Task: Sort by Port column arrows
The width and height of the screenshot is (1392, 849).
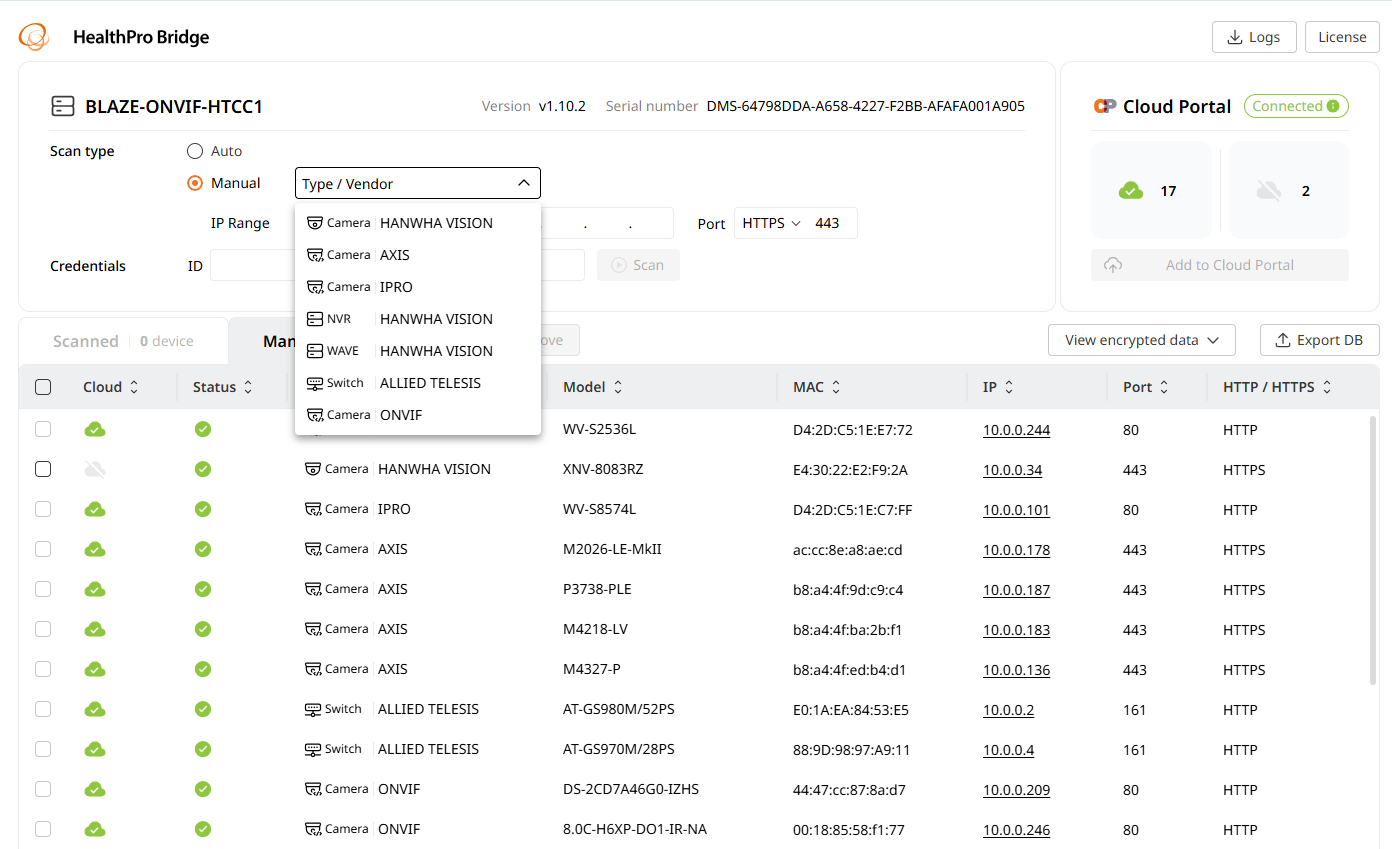Action: (x=1164, y=387)
